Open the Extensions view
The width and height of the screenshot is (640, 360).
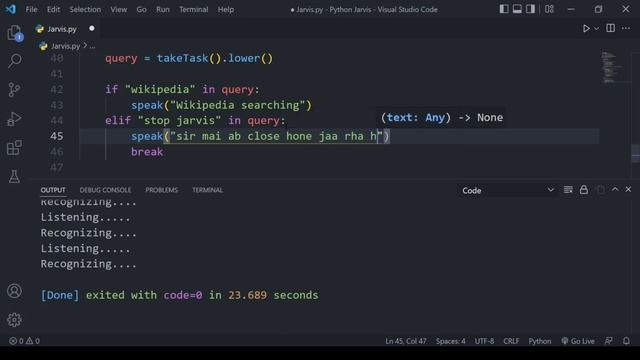[x=14, y=148]
